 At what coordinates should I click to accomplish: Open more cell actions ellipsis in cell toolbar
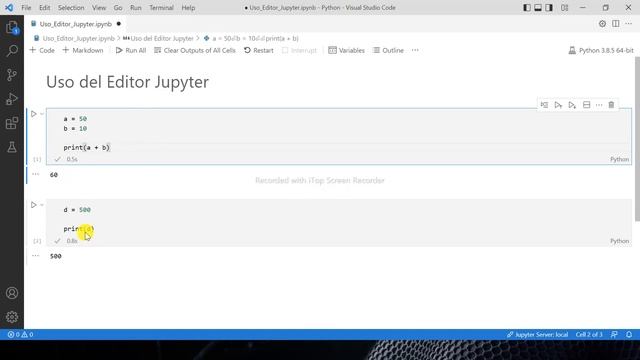(599, 105)
